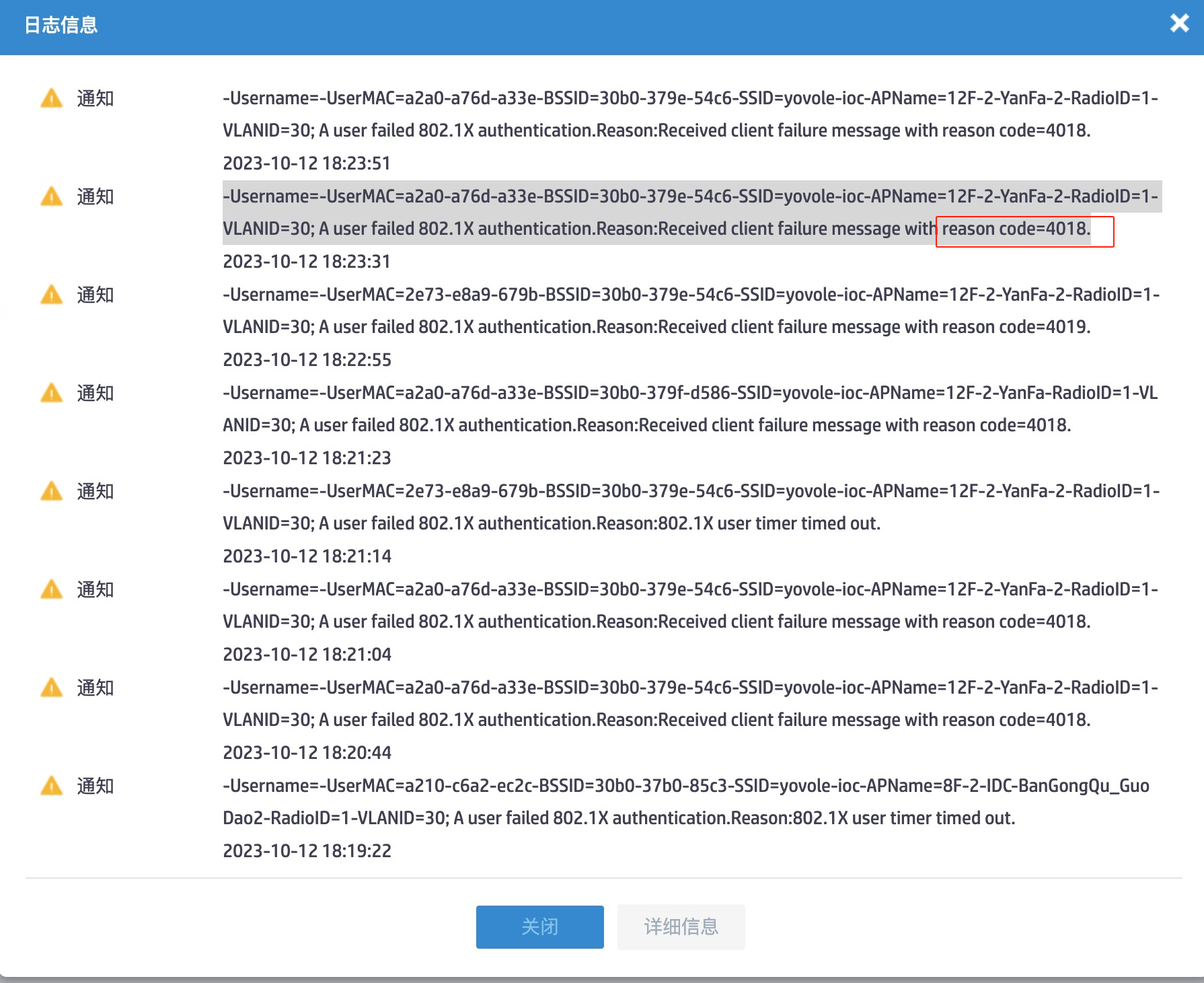Click the warning icon for the 18:23:31 entry
The height and width of the screenshot is (983, 1204).
click(x=52, y=196)
